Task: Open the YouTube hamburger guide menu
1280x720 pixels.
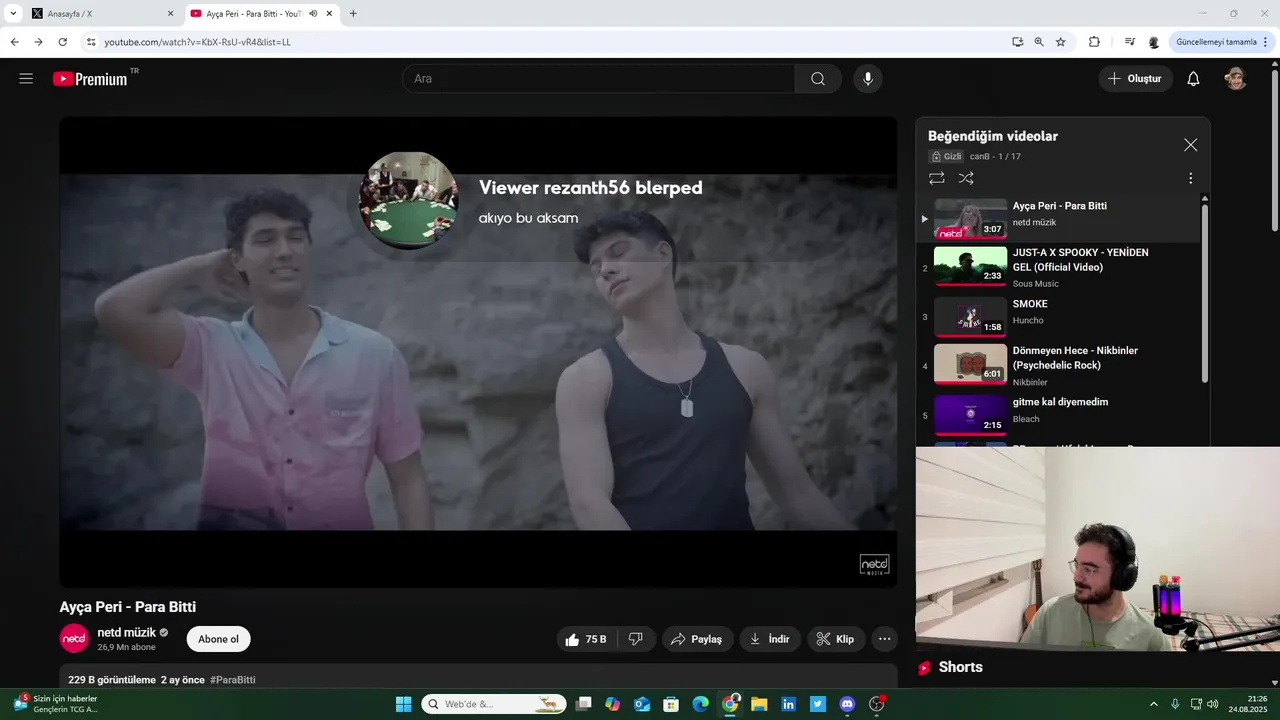Action: point(26,79)
